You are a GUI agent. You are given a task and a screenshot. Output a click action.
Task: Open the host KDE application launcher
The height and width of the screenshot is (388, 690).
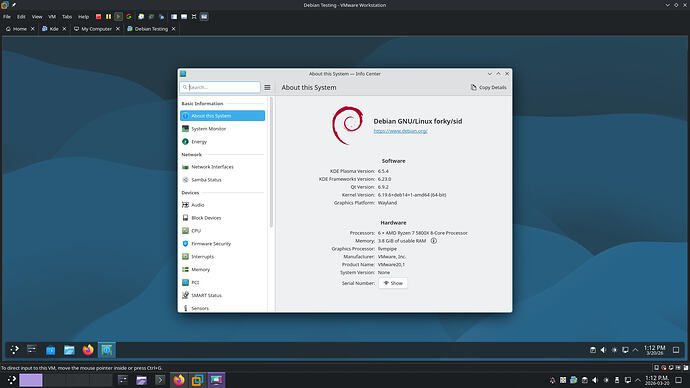click(12, 380)
